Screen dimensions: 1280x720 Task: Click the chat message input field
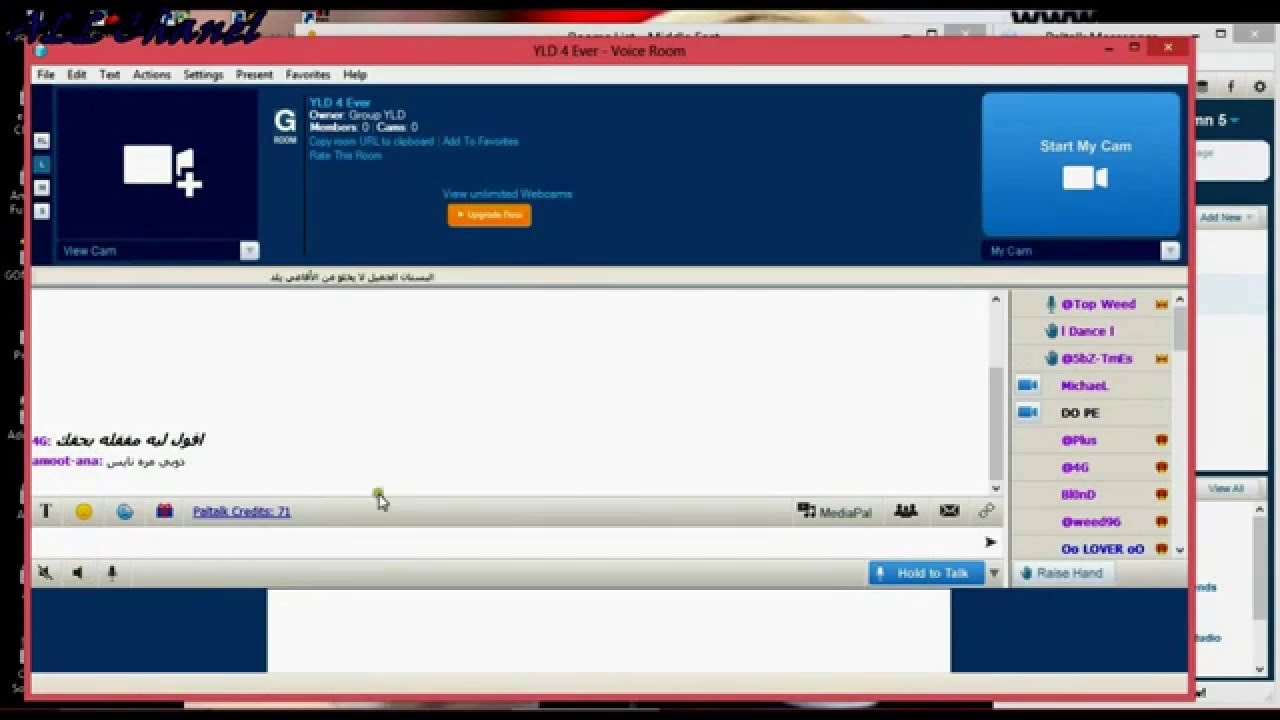click(x=507, y=542)
